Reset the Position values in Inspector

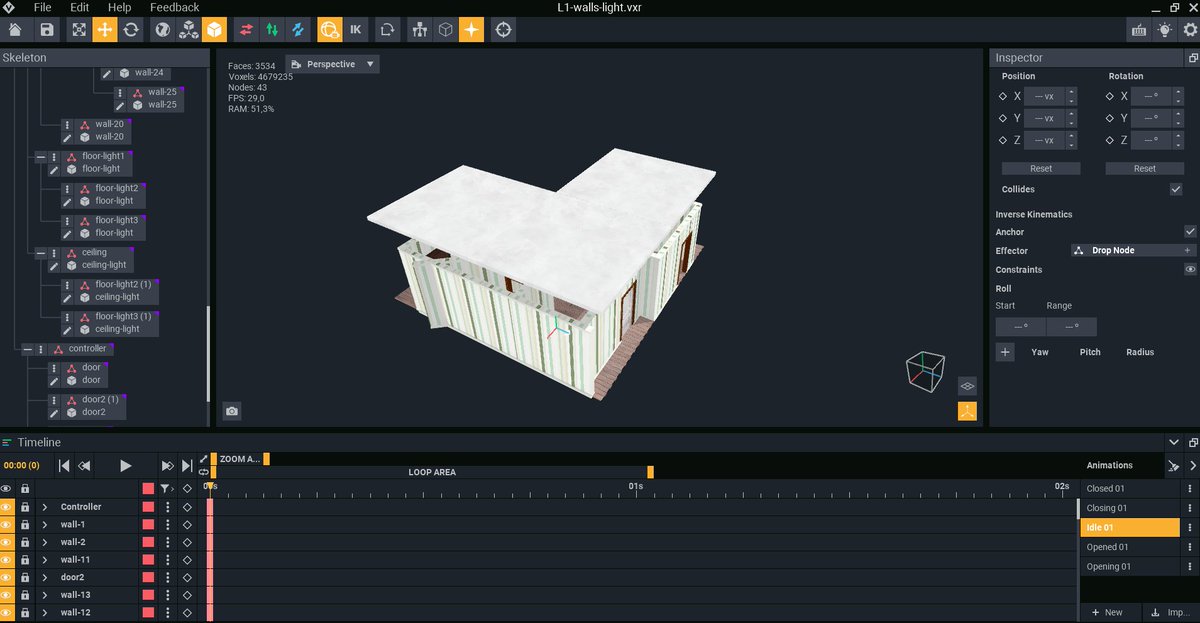[x=1040, y=168]
